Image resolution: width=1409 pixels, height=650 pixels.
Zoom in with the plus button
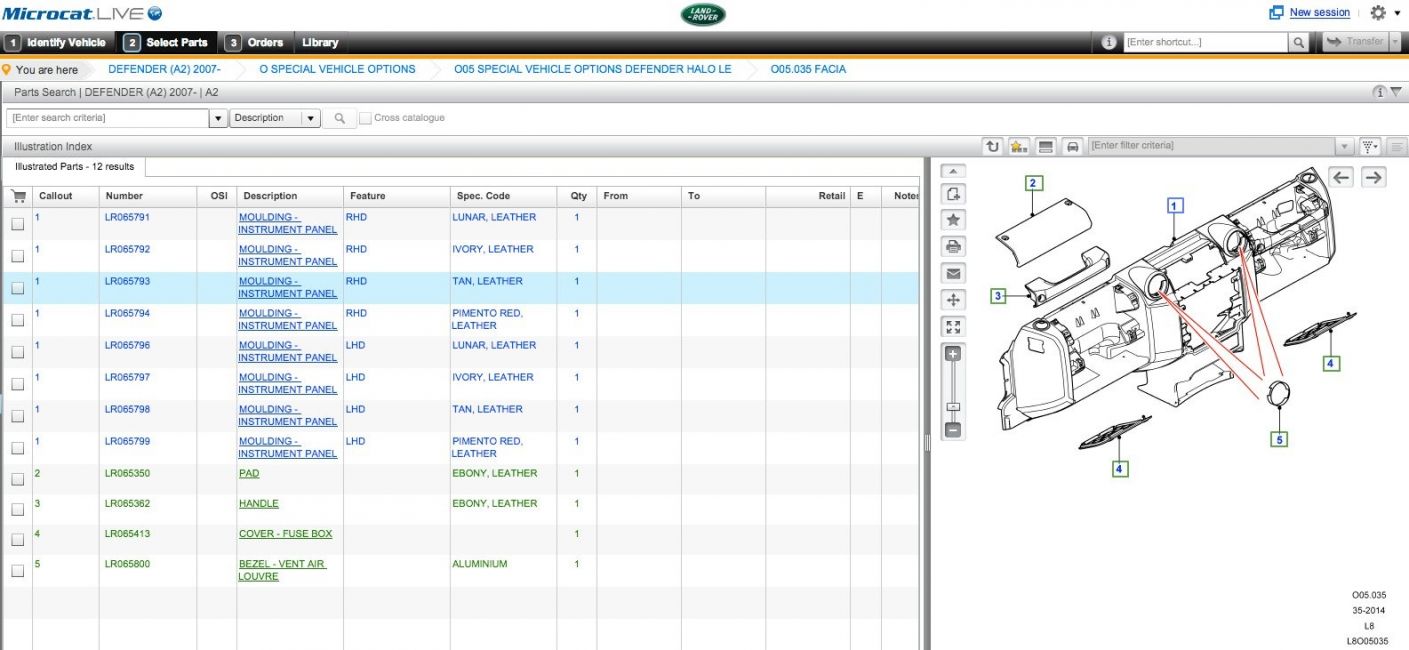pos(954,354)
